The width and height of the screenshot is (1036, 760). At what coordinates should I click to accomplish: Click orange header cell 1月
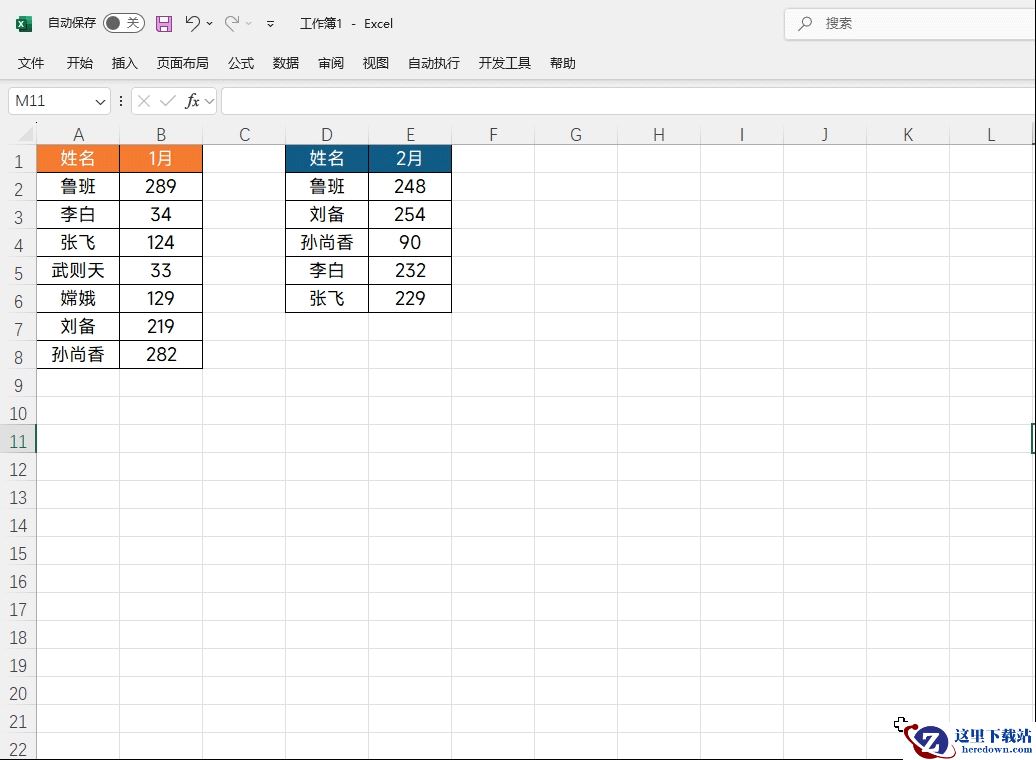point(161,159)
